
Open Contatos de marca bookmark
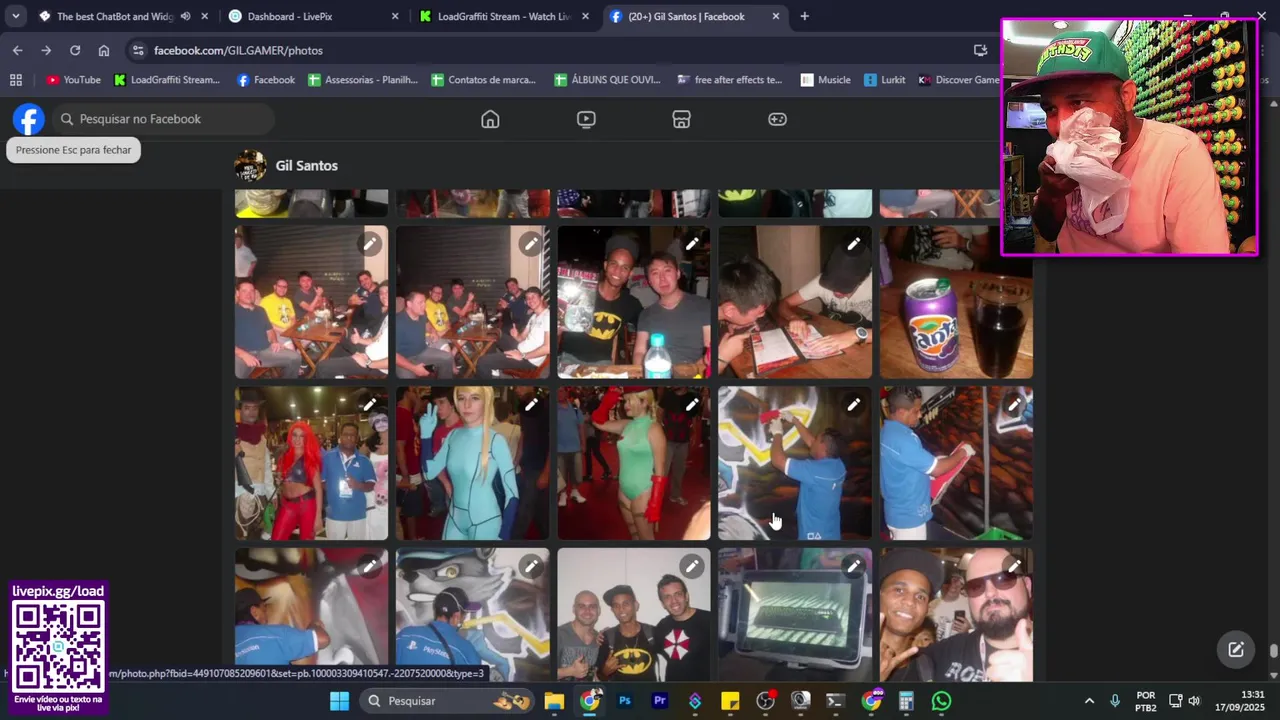point(485,80)
